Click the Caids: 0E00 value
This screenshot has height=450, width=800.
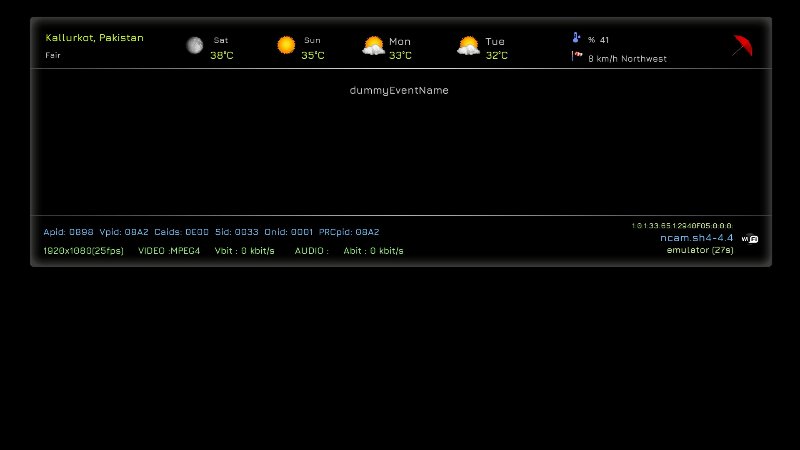pyautogui.click(x=182, y=232)
